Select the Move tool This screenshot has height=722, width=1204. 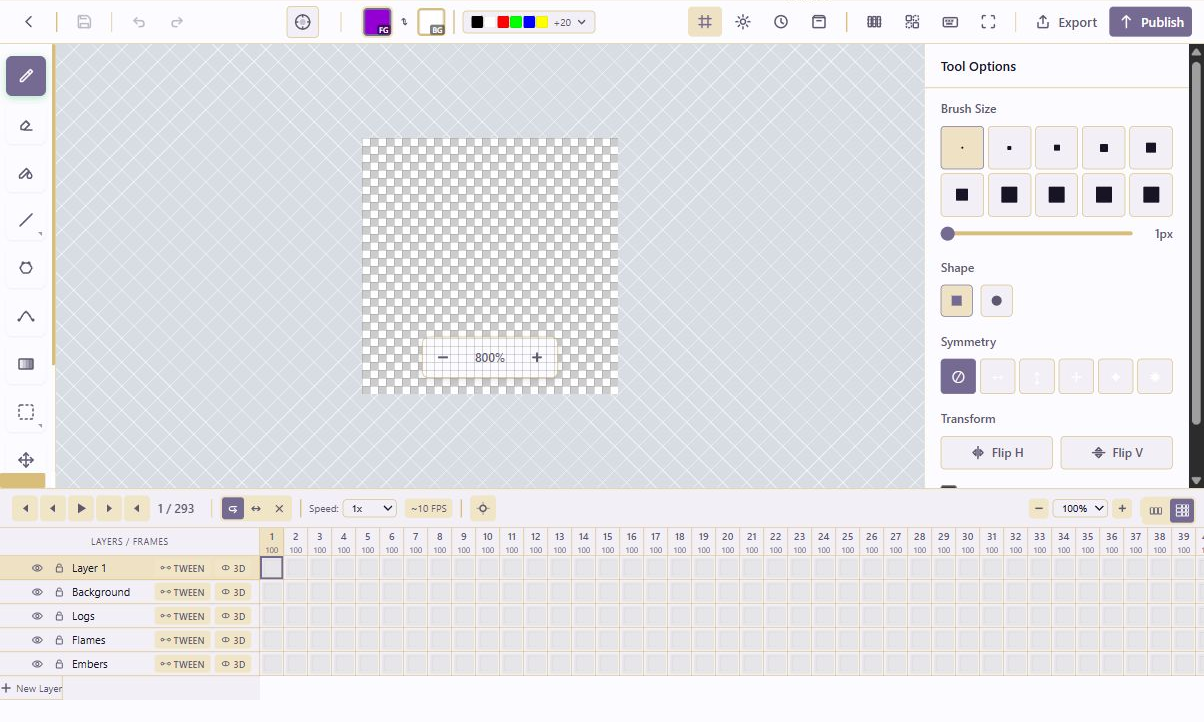pyautogui.click(x=26, y=460)
